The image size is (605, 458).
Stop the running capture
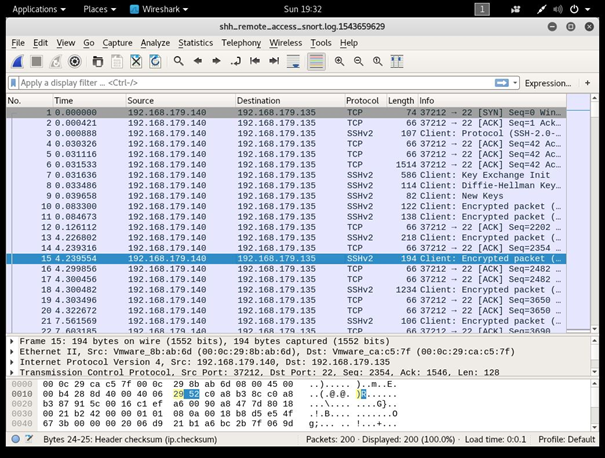(37, 61)
